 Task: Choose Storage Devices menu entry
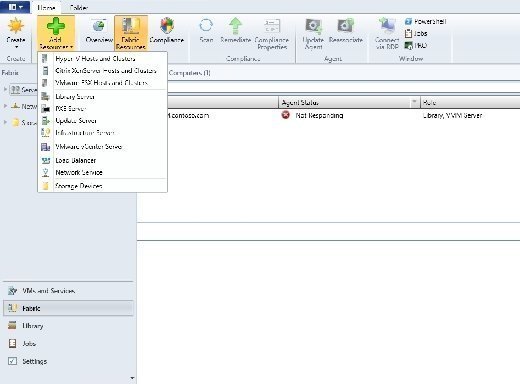tap(103, 186)
